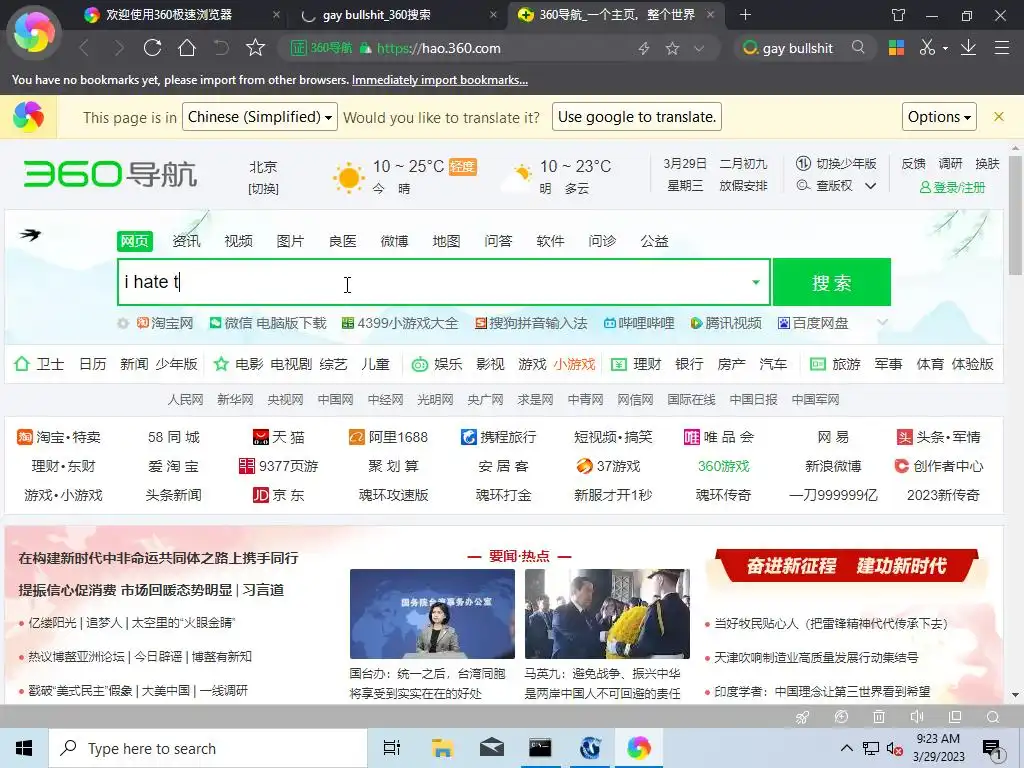Click 电影 category with star icon

coord(238,364)
